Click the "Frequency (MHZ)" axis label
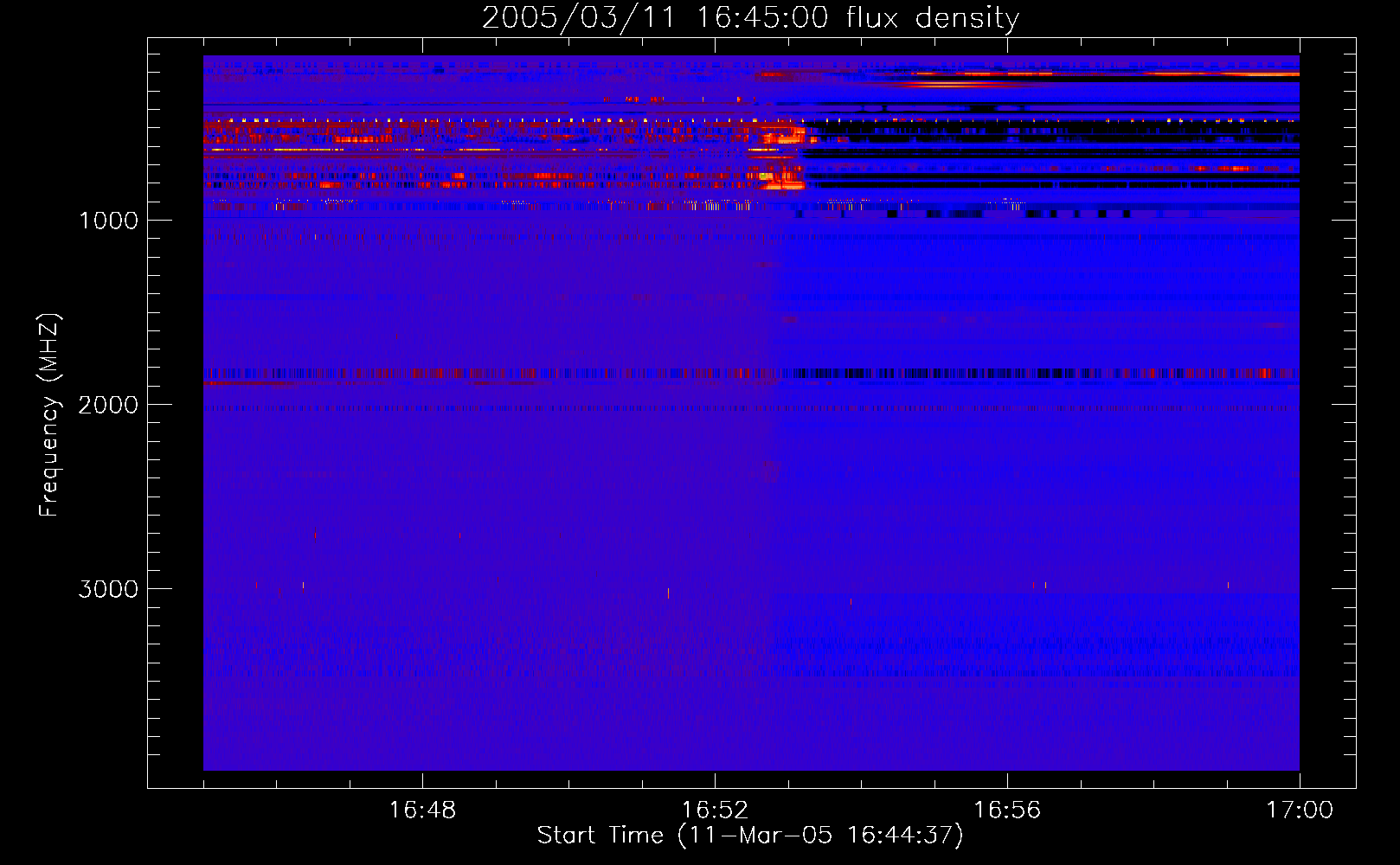This screenshot has width=1400, height=865. tap(49, 415)
